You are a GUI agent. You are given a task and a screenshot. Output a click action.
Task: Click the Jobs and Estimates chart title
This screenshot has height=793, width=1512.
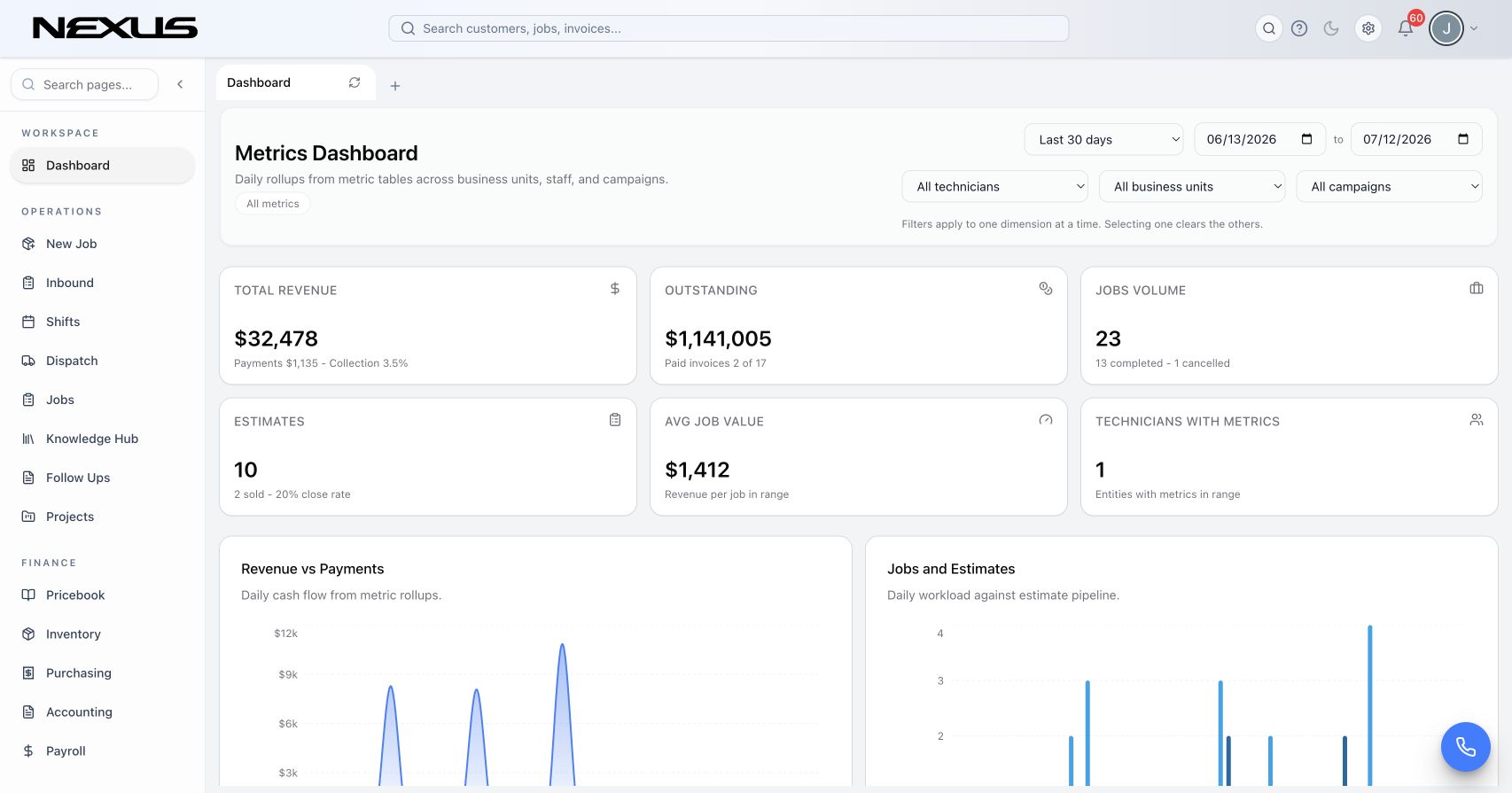coord(951,569)
